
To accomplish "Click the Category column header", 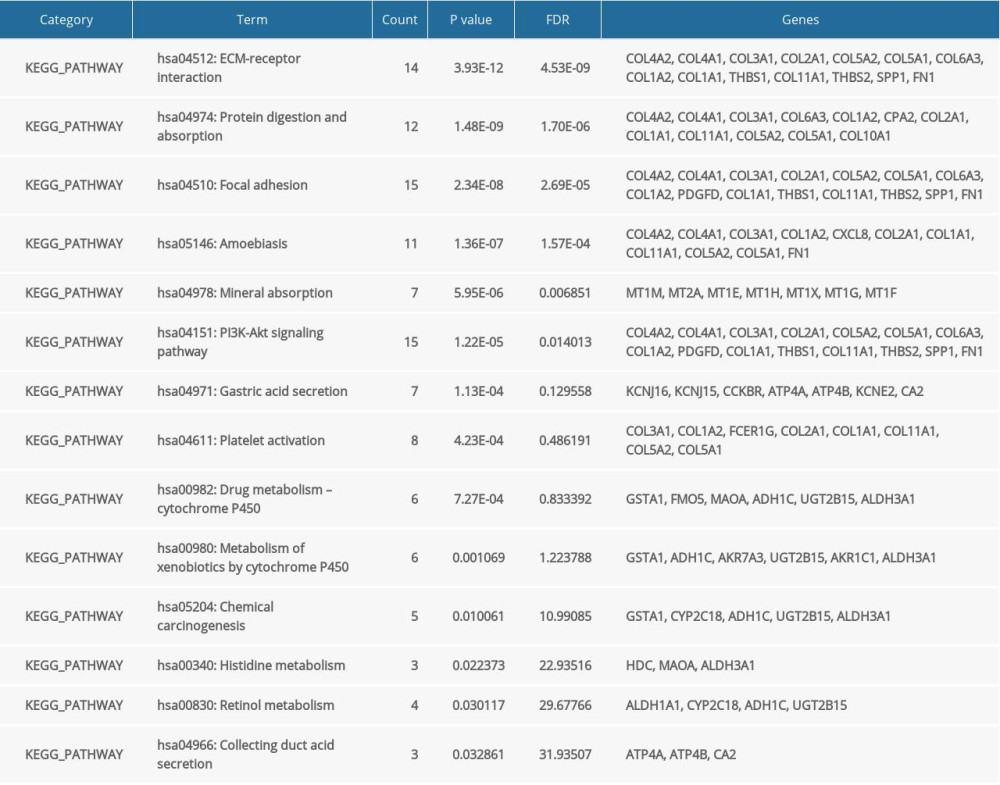I will click(66, 19).
